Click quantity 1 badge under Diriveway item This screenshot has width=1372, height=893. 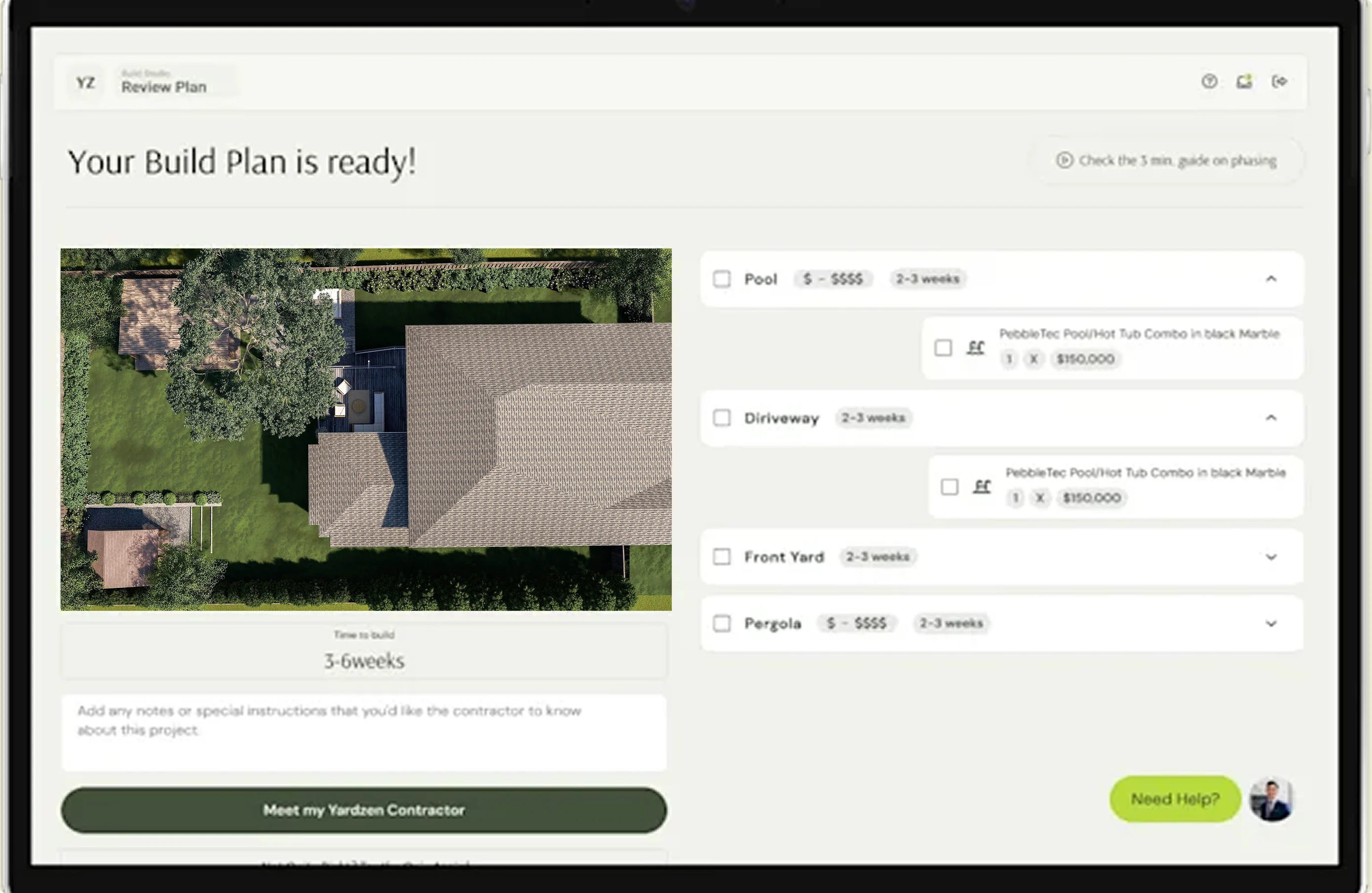(x=1015, y=498)
